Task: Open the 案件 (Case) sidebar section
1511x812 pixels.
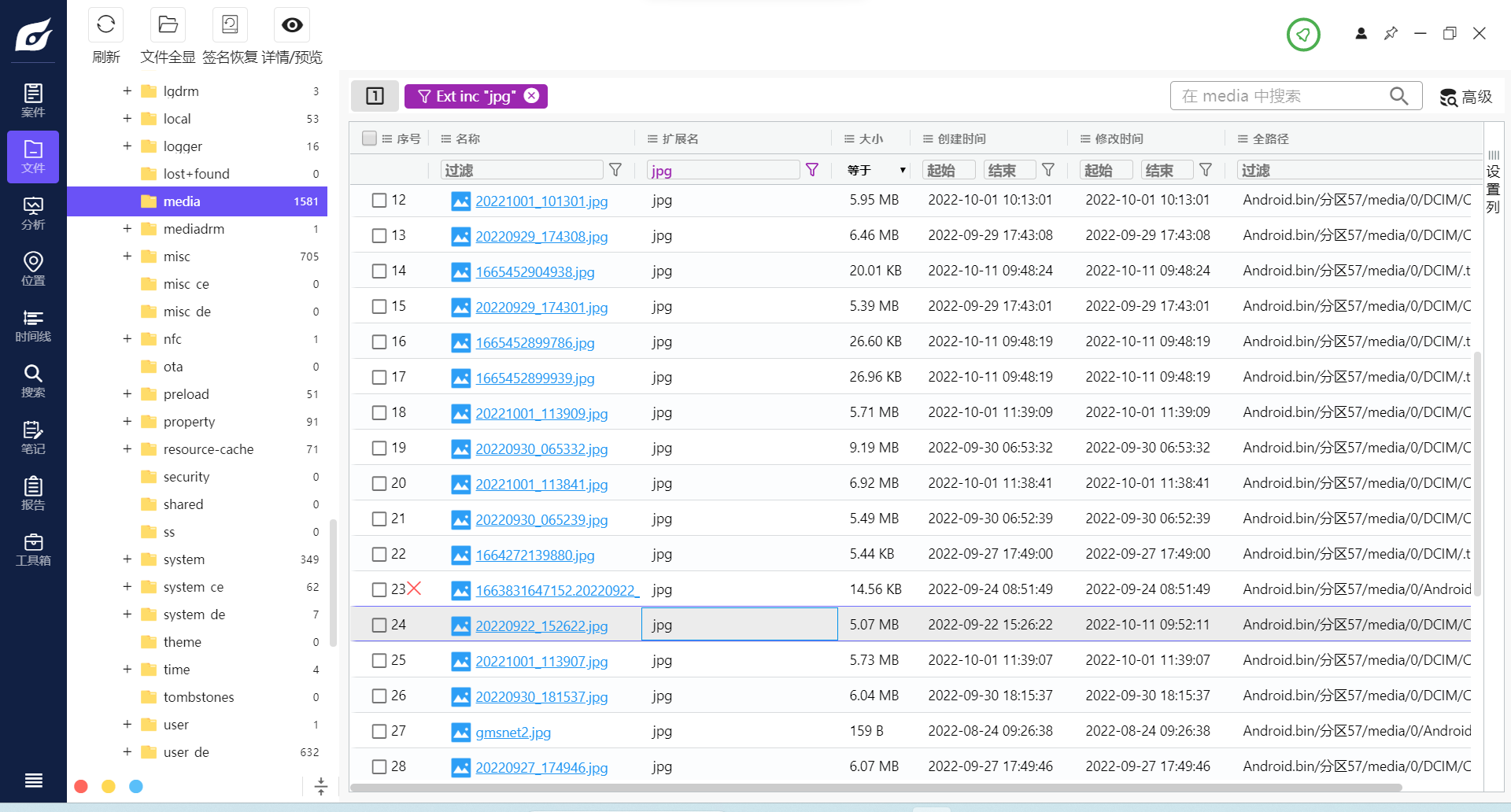Action: point(33,101)
